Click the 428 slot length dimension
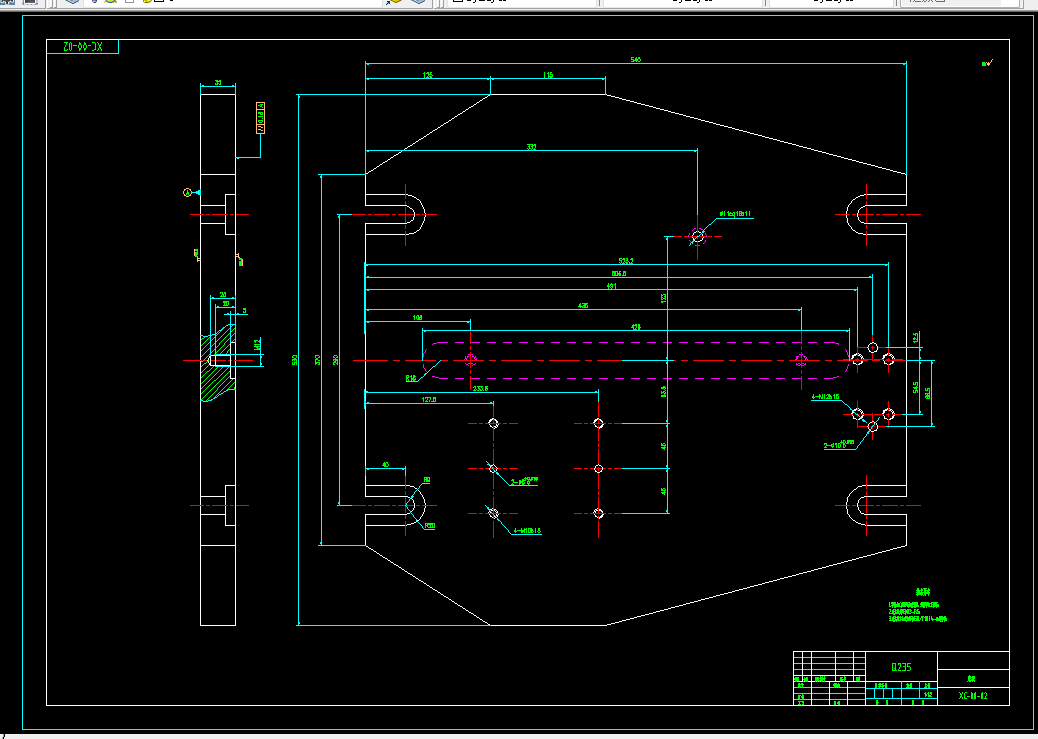The width and height of the screenshot is (1038, 739). point(636,326)
